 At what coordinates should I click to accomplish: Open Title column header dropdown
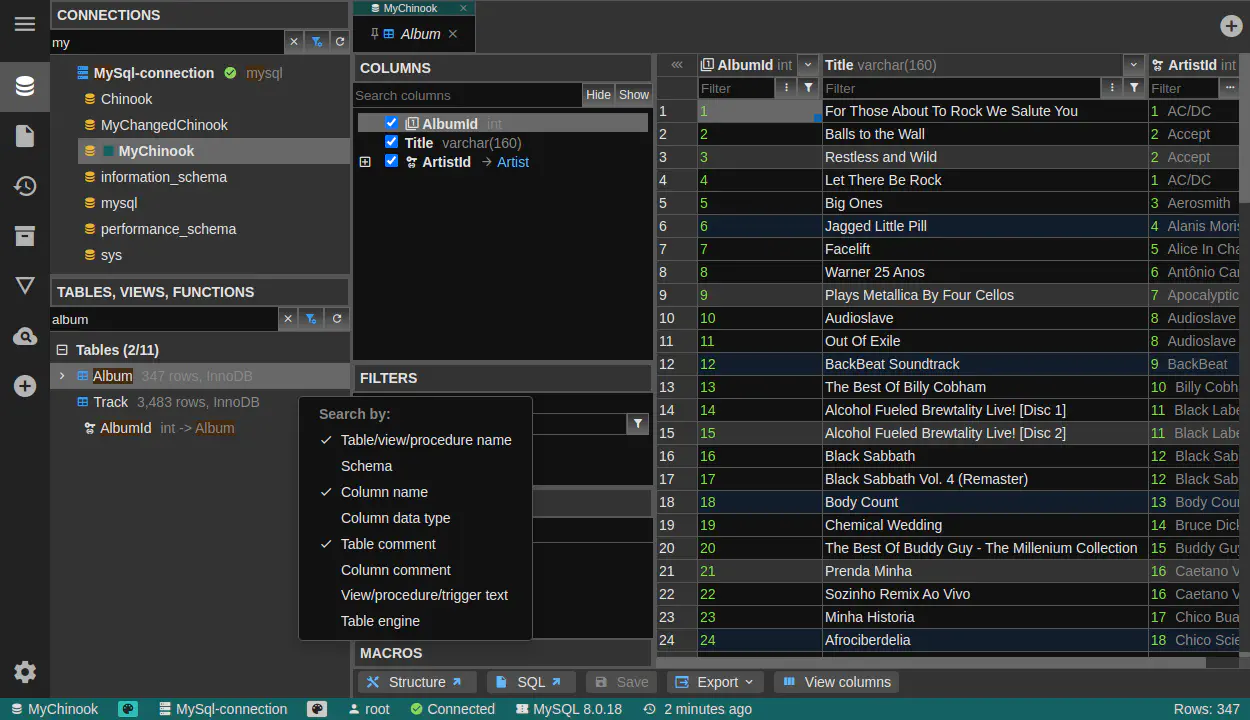(x=1134, y=65)
